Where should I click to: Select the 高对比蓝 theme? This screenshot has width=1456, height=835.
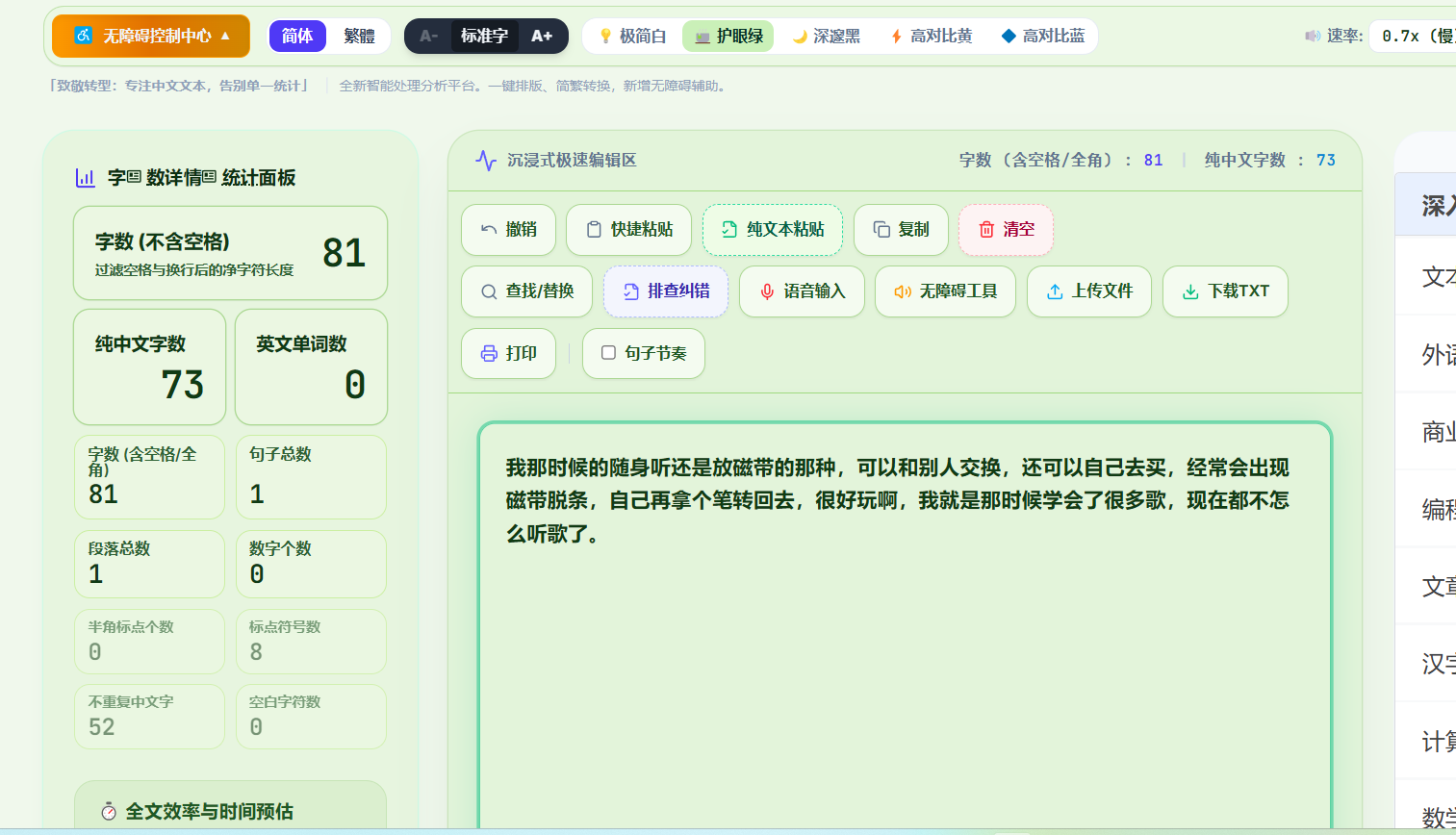1043,36
